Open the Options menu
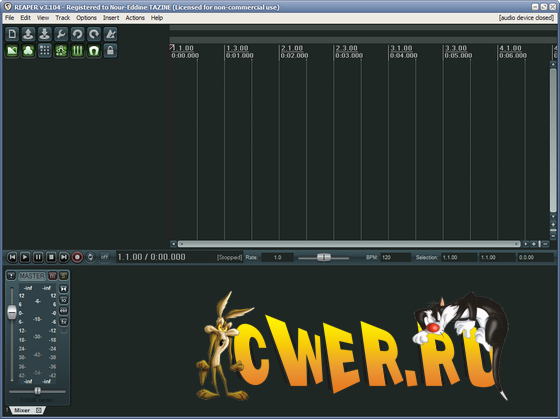 click(x=86, y=18)
